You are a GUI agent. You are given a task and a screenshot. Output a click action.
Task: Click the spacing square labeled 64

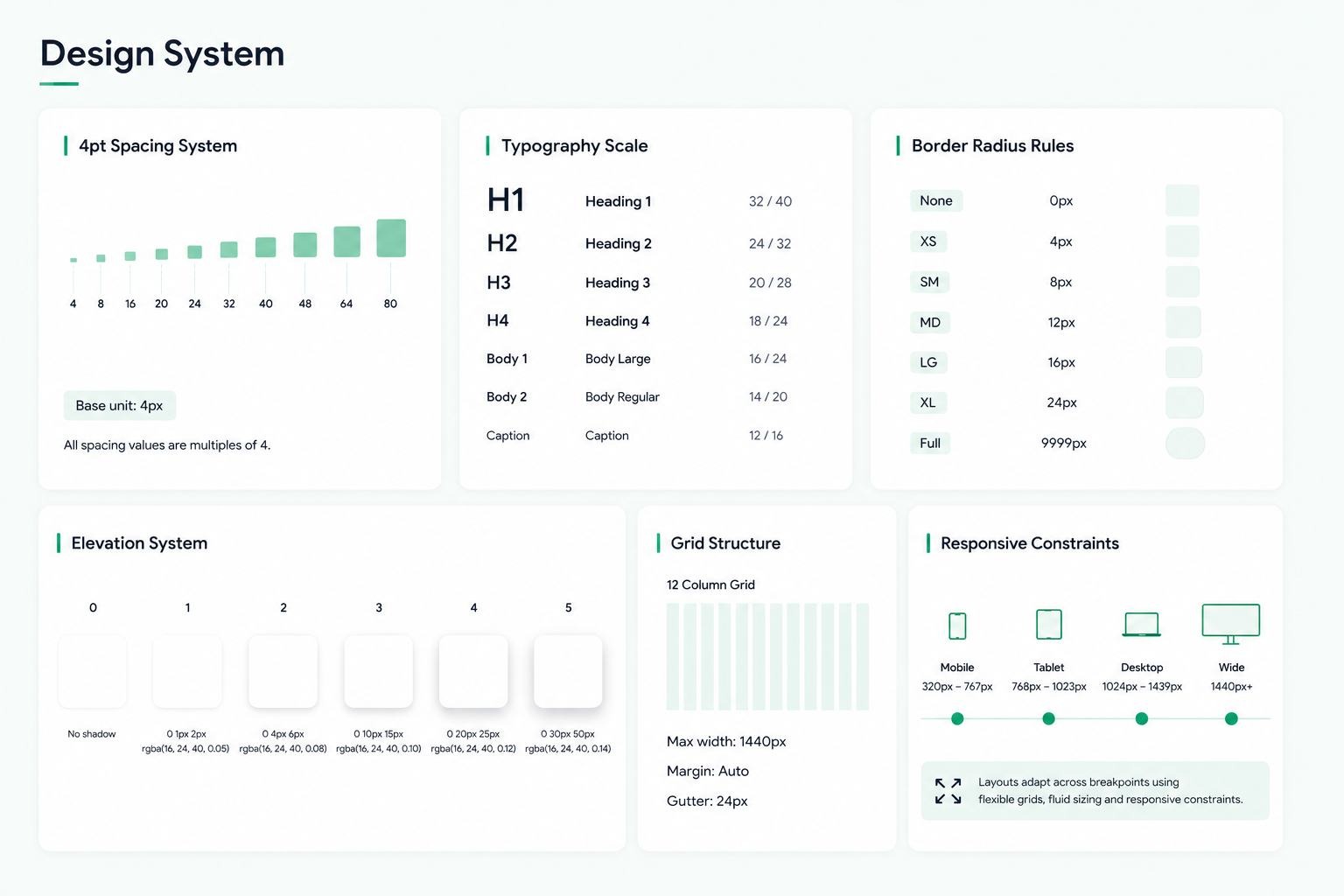click(x=346, y=241)
